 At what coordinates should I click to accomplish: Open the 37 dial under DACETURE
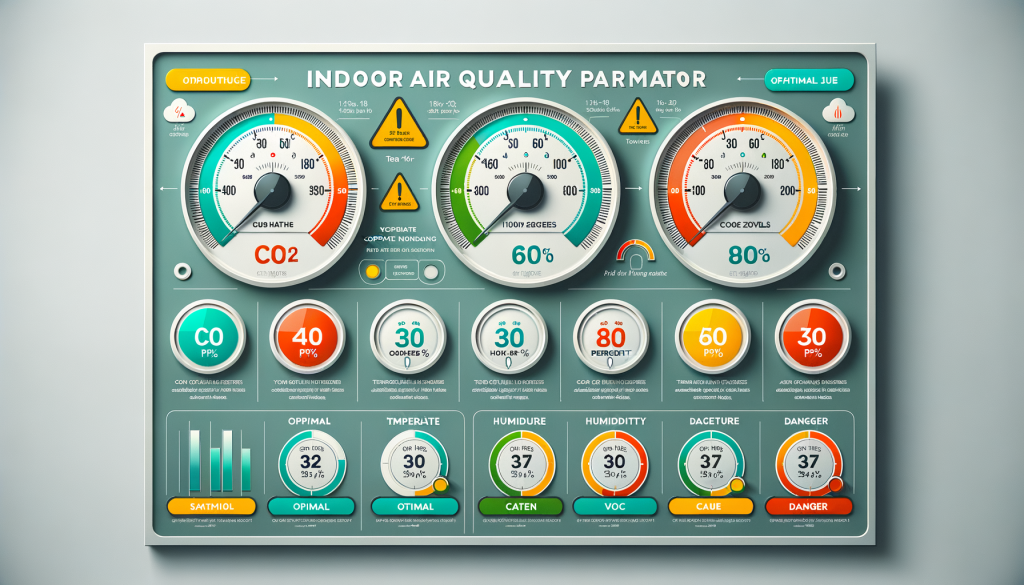pyautogui.click(x=711, y=463)
